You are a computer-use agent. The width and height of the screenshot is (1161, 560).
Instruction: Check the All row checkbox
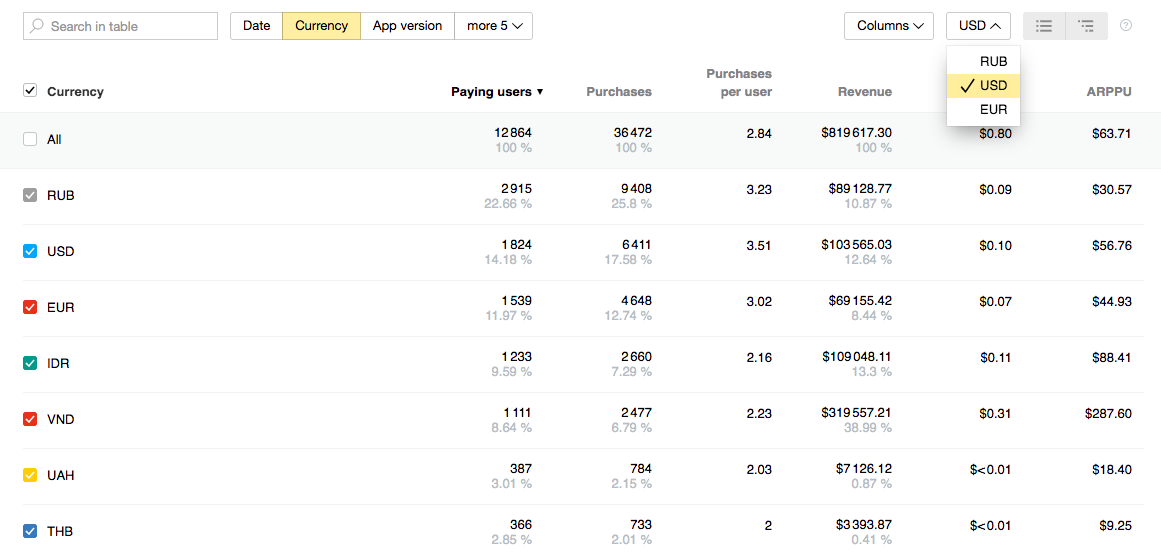click(x=30, y=139)
